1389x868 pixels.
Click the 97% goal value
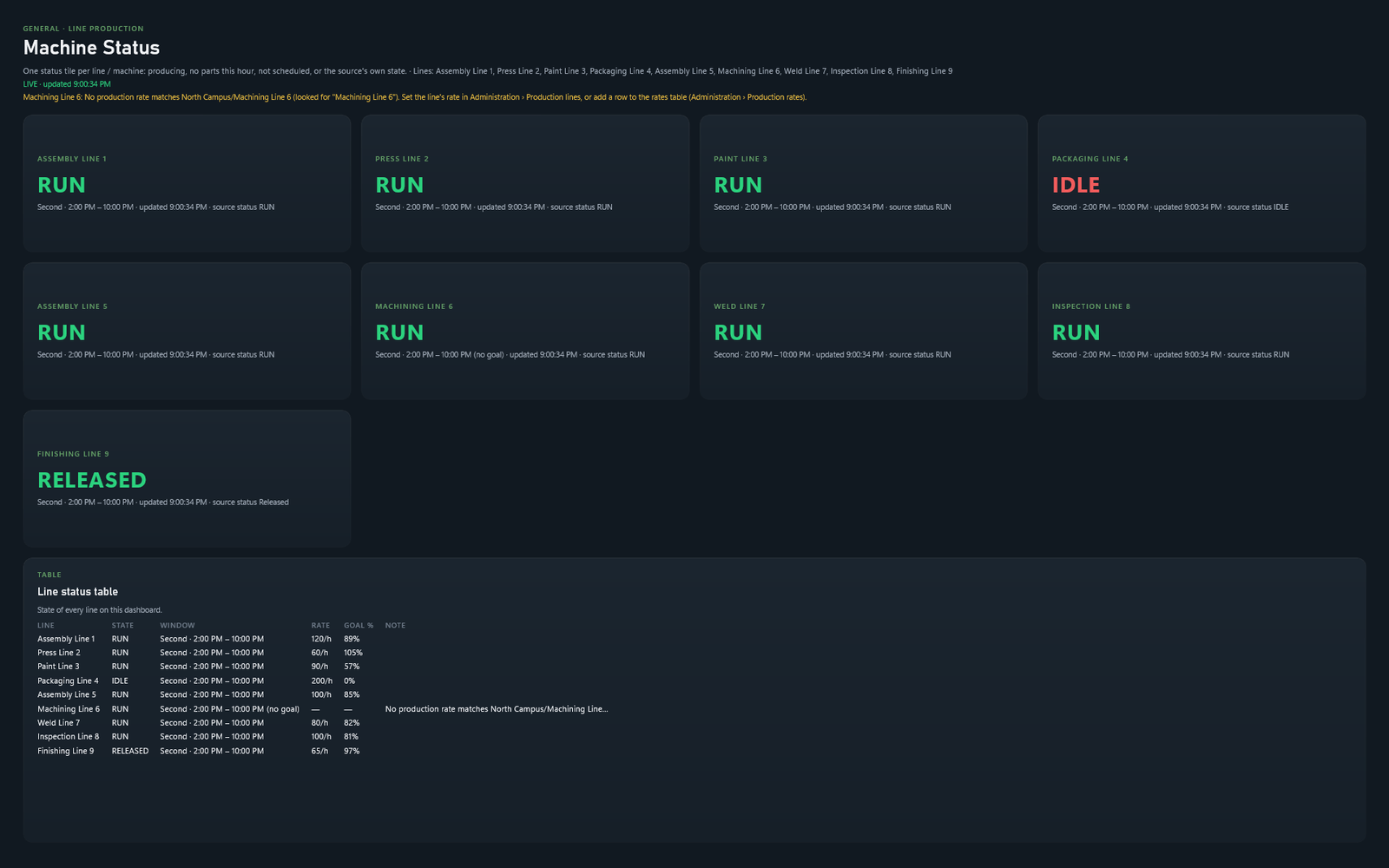tap(352, 751)
